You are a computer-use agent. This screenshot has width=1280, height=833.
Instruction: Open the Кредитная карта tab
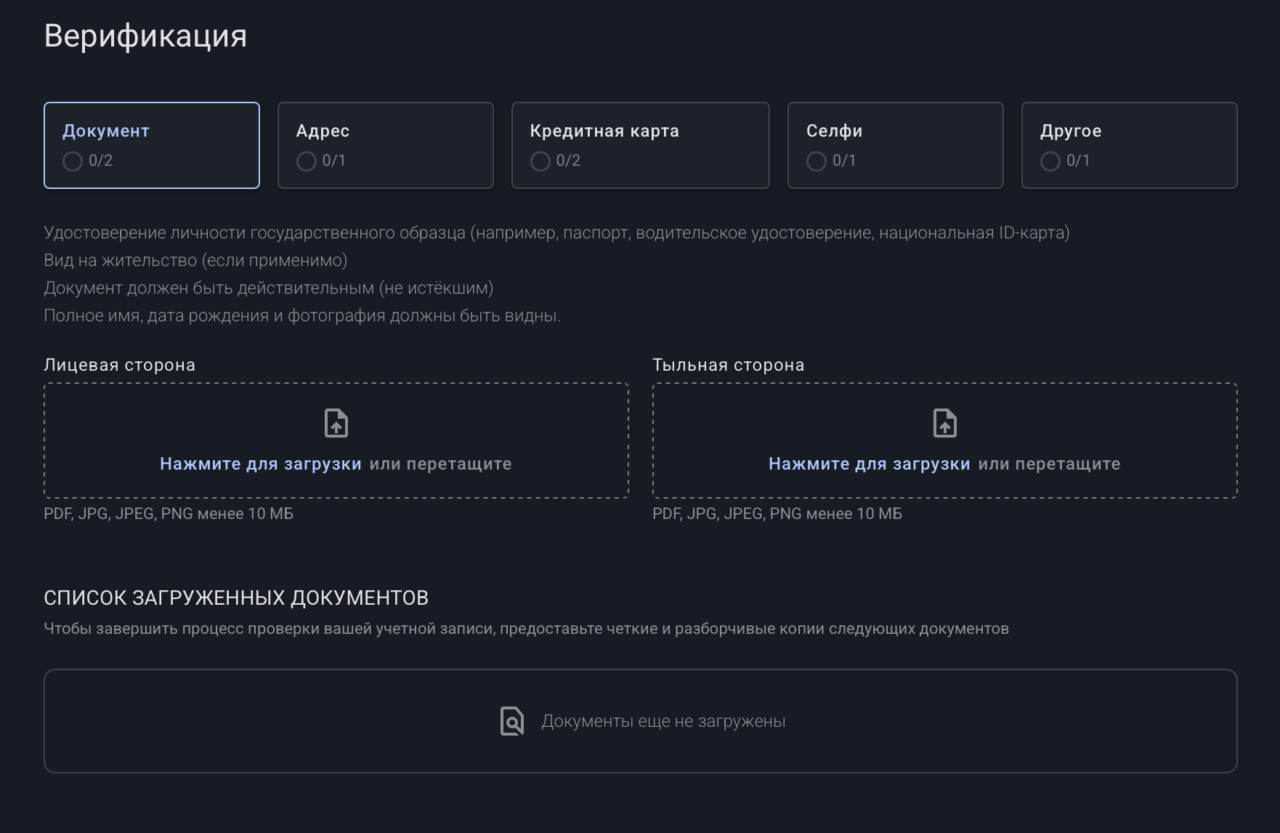(x=641, y=145)
